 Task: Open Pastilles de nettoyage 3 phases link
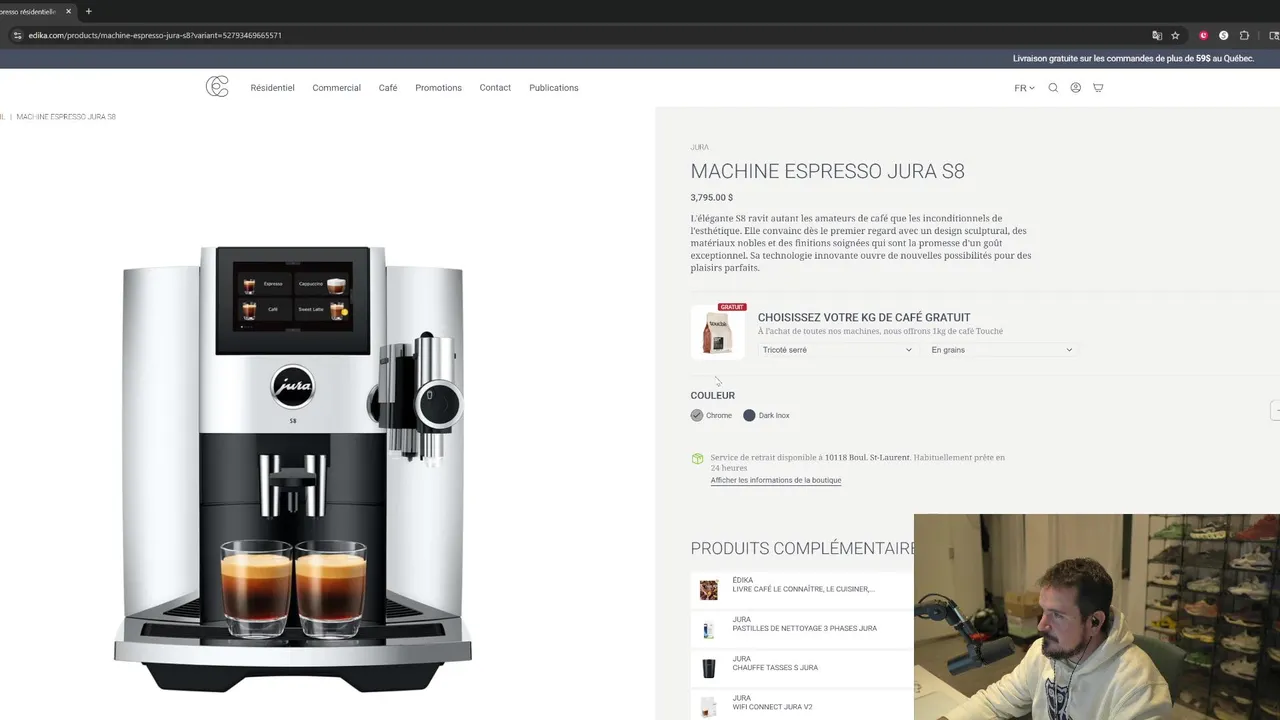click(x=804, y=628)
